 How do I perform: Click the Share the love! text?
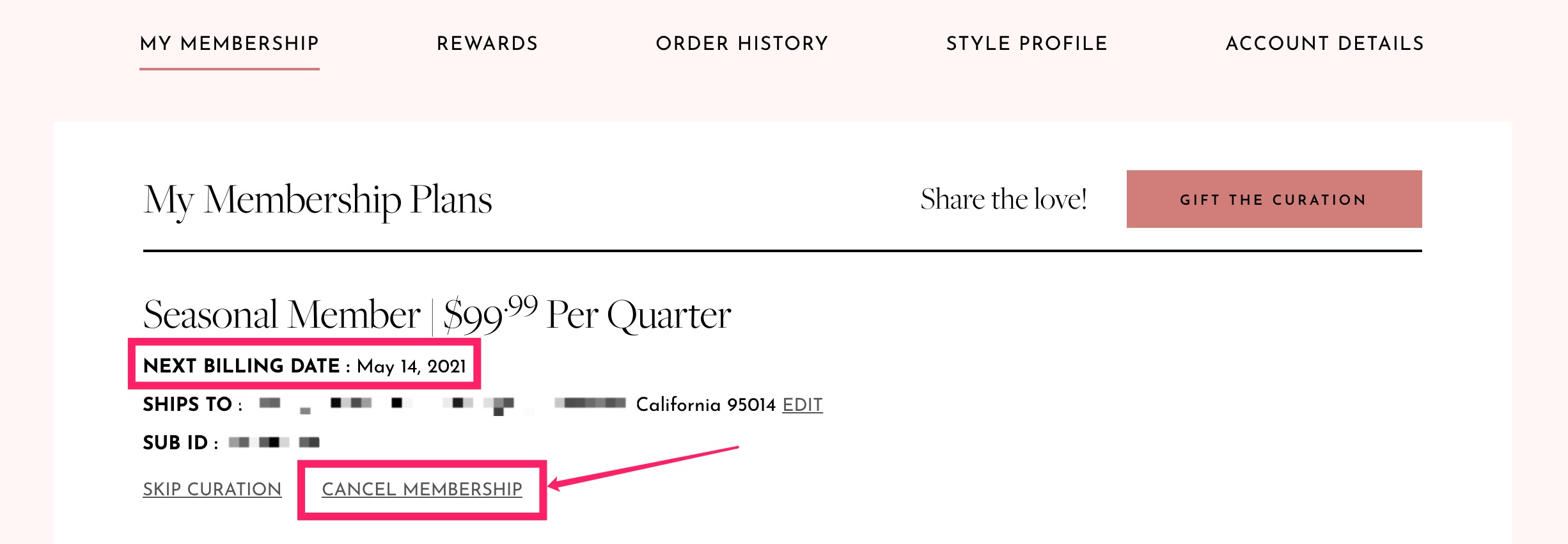coord(1003,200)
